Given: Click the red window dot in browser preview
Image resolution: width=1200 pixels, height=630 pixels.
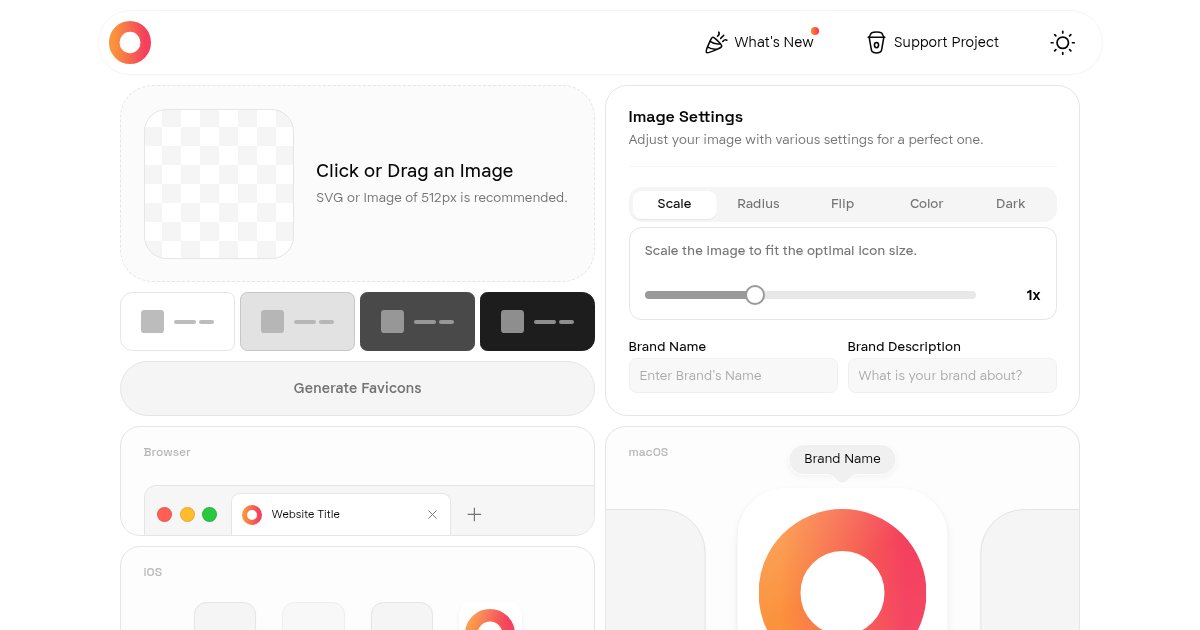Looking at the screenshot, I should (165, 514).
